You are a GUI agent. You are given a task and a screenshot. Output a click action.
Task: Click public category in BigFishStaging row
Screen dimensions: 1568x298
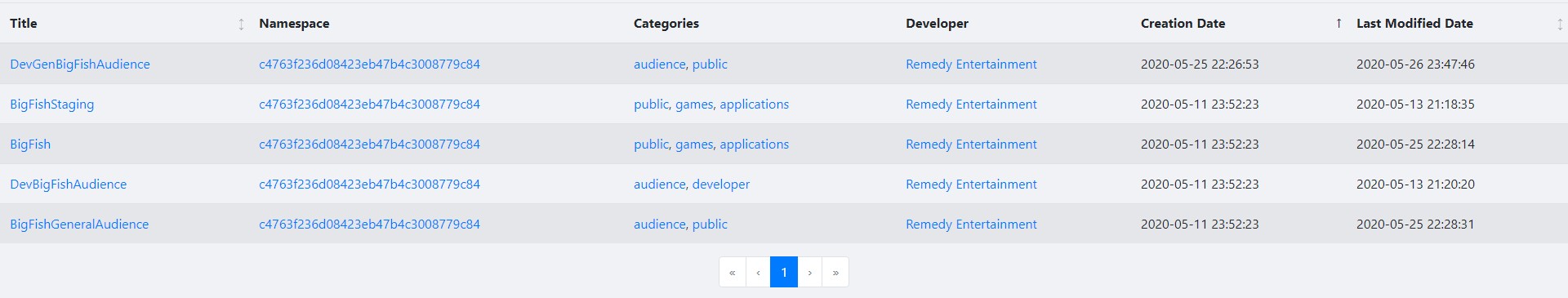pyautogui.click(x=651, y=104)
